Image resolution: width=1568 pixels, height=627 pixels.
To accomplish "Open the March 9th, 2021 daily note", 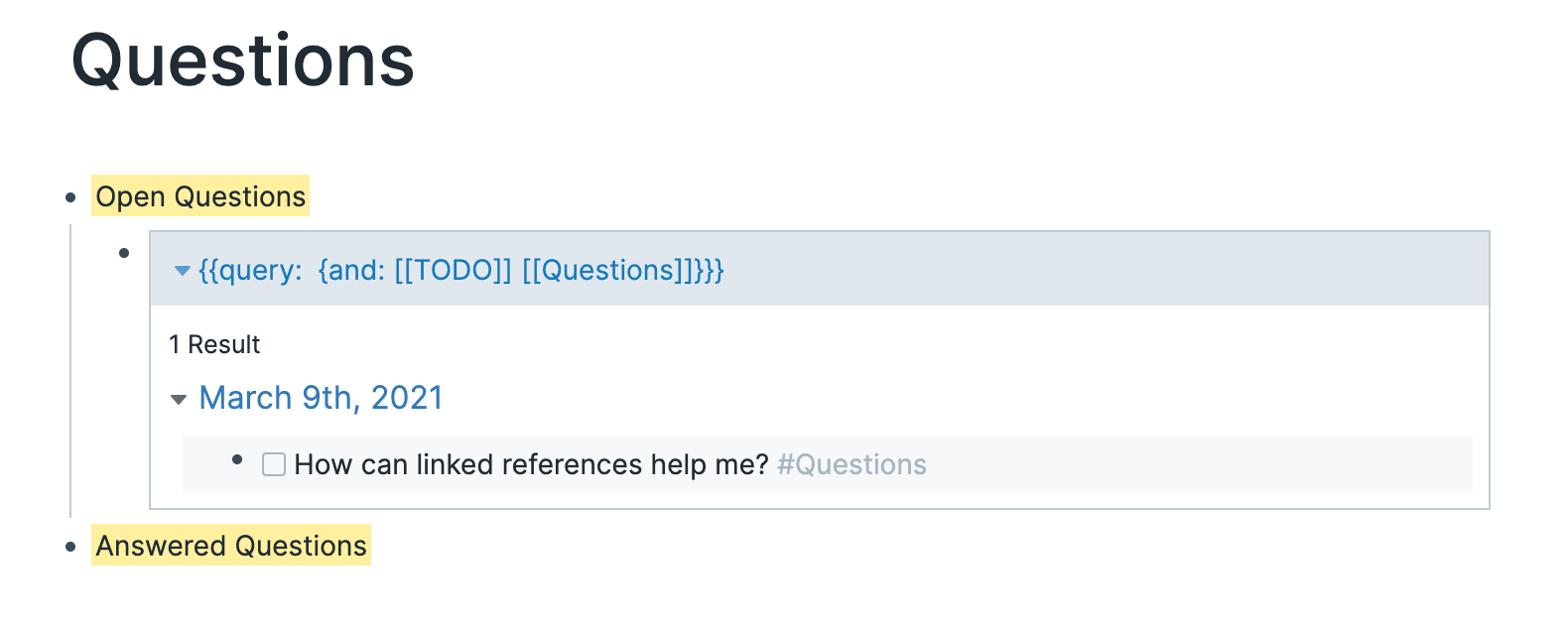I will click(x=322, y=398).
